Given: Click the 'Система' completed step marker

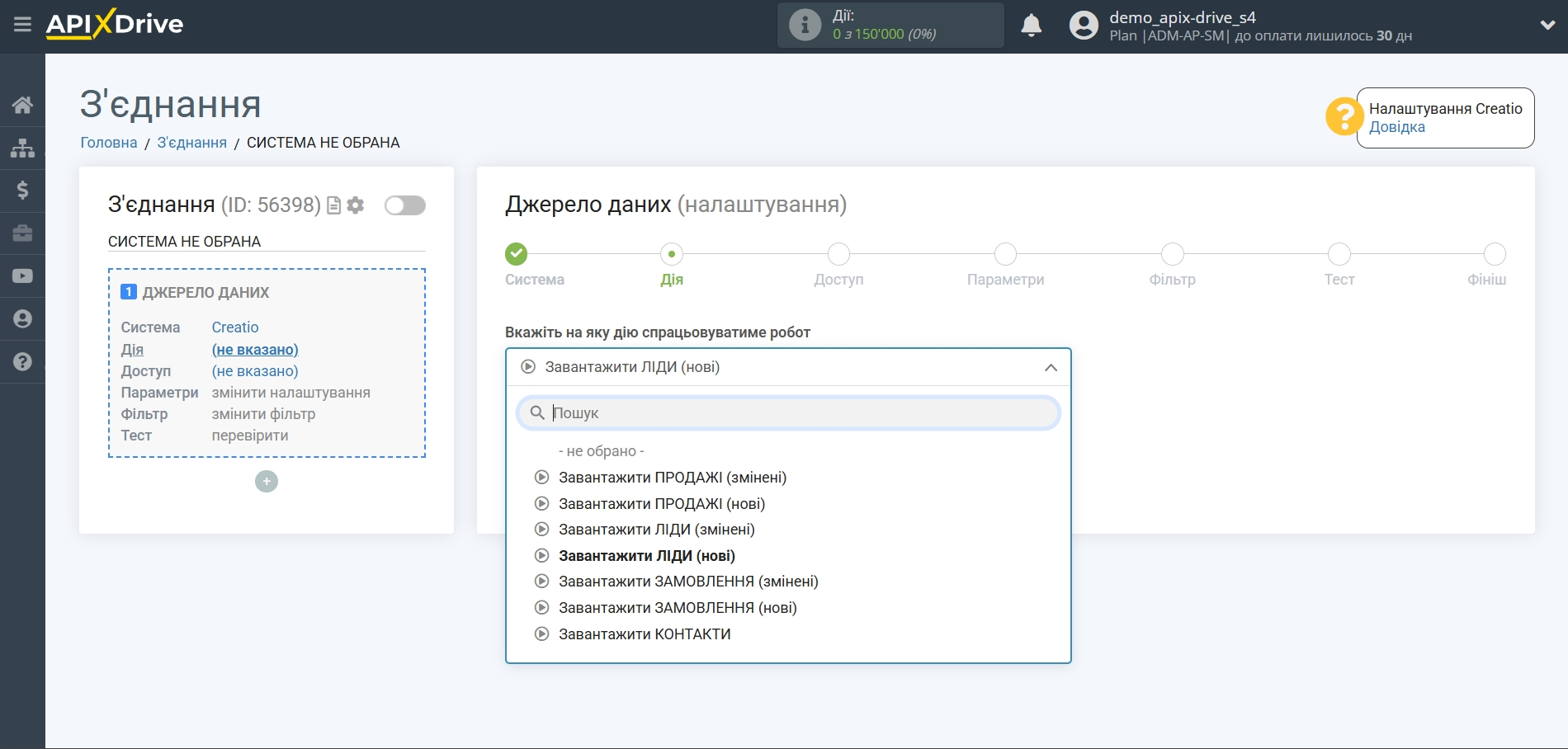Looking at the screenshot, I should pyautogui.click(x=517, y=254).
